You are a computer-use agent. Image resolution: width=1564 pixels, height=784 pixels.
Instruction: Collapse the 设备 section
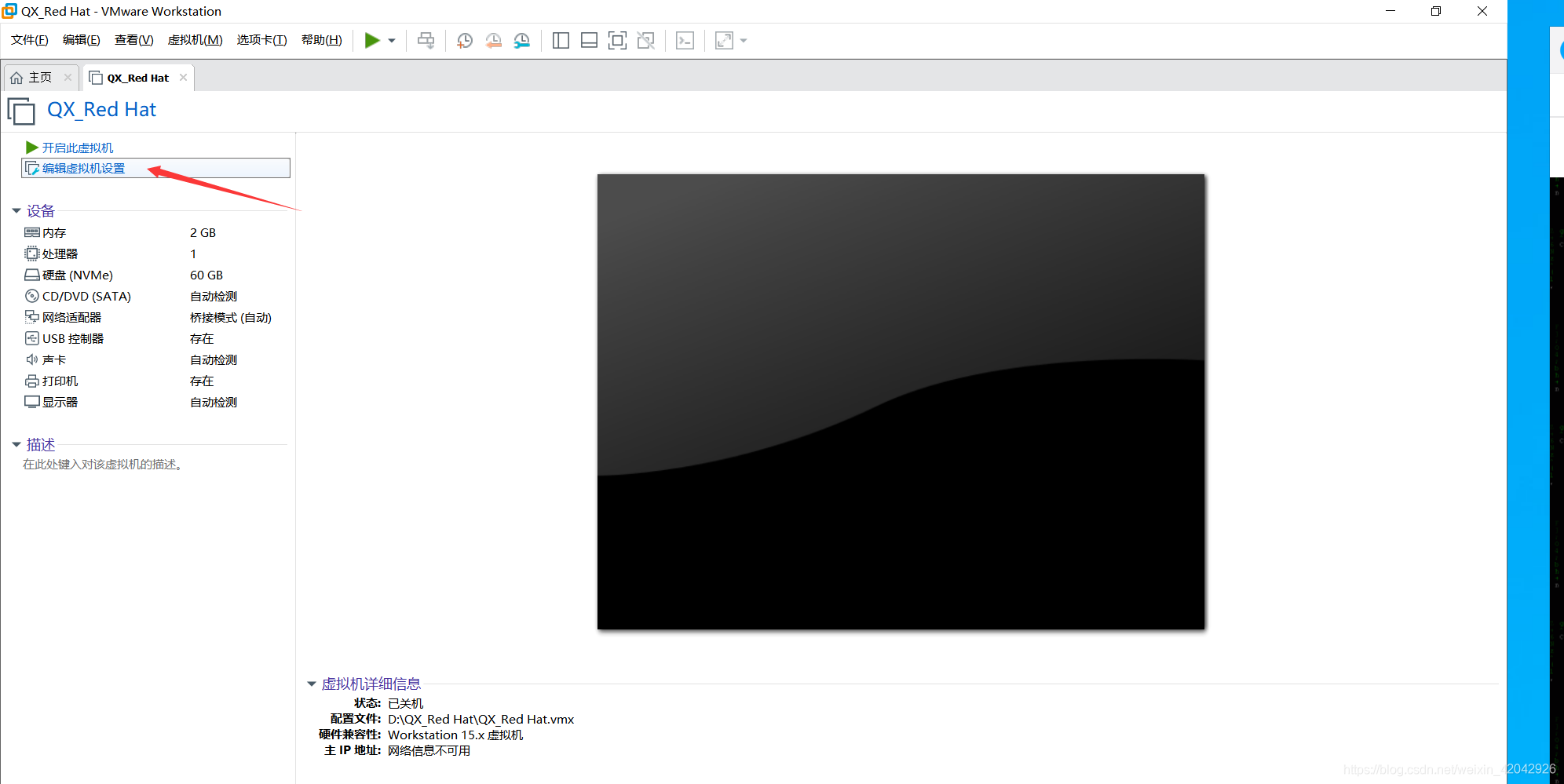click(16, 211)
